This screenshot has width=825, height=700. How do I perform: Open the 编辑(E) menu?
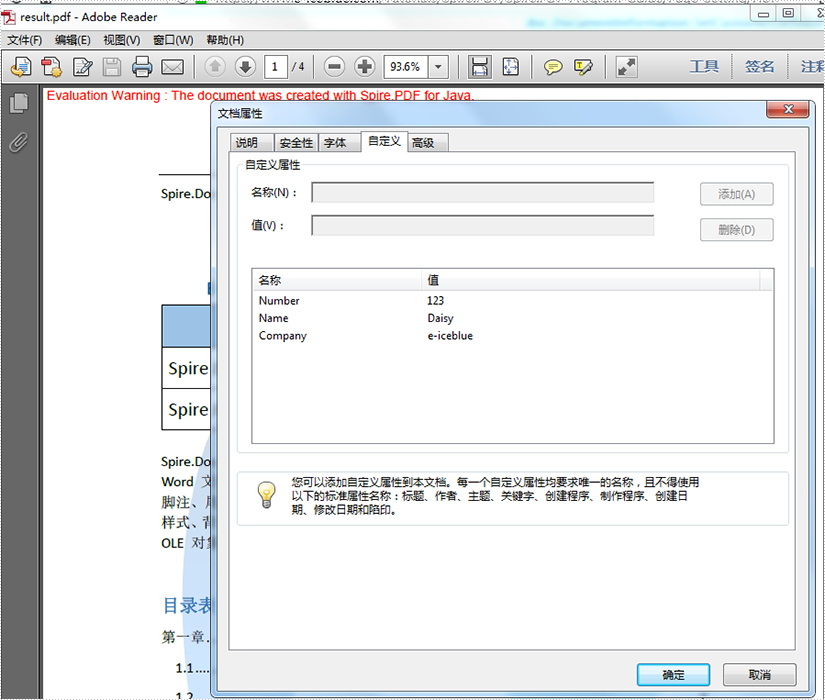pyautogui.click(x=73, y=40)
